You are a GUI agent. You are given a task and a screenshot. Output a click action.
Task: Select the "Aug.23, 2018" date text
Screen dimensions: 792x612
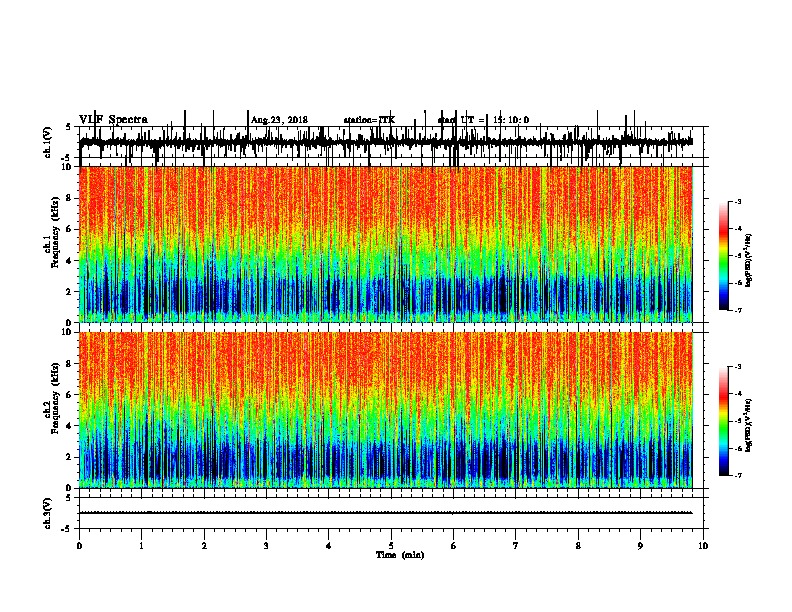coord(279,120)
